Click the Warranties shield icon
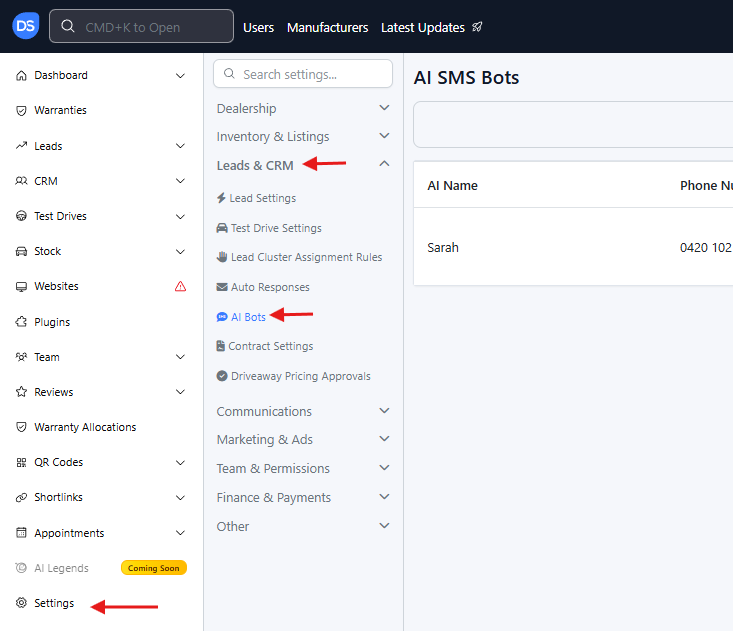 pyautogui.click(x=22, y=110)
